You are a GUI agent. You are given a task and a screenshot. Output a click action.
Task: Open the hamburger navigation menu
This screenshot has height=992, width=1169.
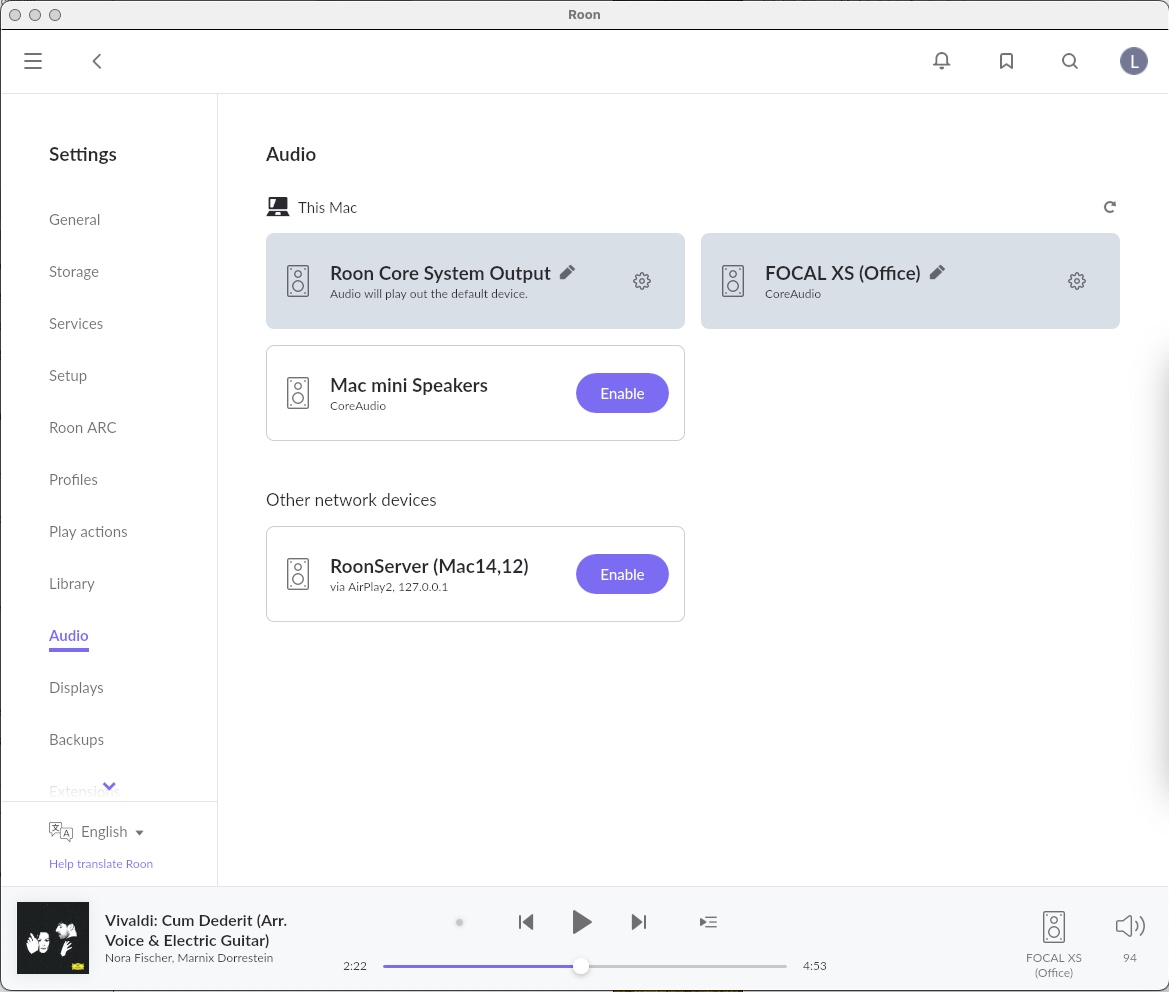tap(33, 61)
